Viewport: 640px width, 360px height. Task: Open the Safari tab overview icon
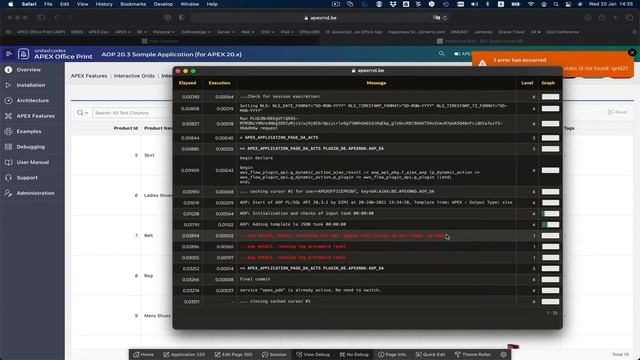pos(629,18)
